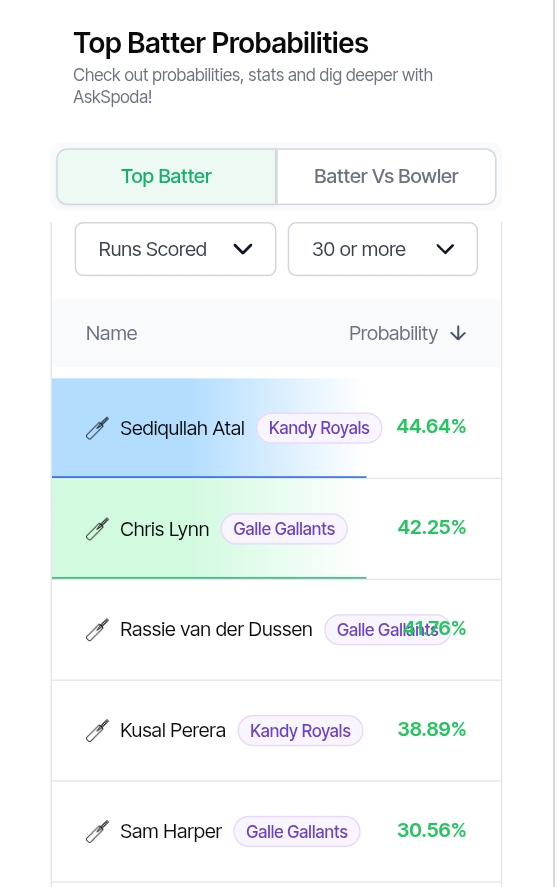Screen dimensions: 558x887
Task: Click the Name column header
Action: pos(111,334)
